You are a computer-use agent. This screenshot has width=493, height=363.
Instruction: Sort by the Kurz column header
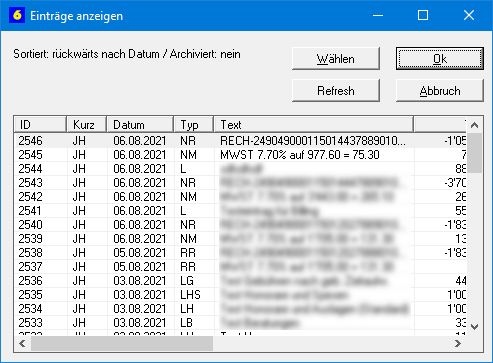pos(87,125)
